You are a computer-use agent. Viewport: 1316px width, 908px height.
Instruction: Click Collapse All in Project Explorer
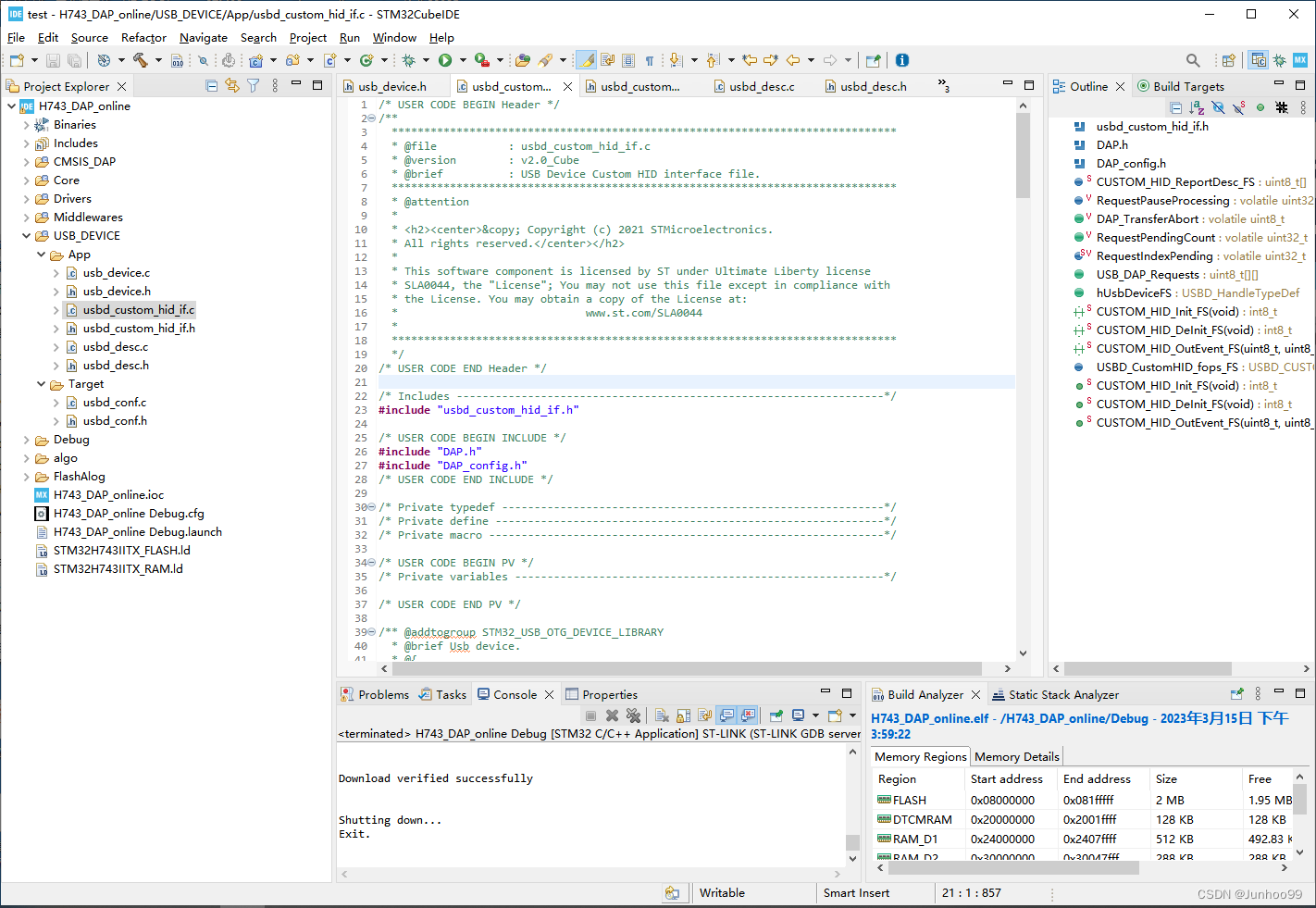[211, 86]
